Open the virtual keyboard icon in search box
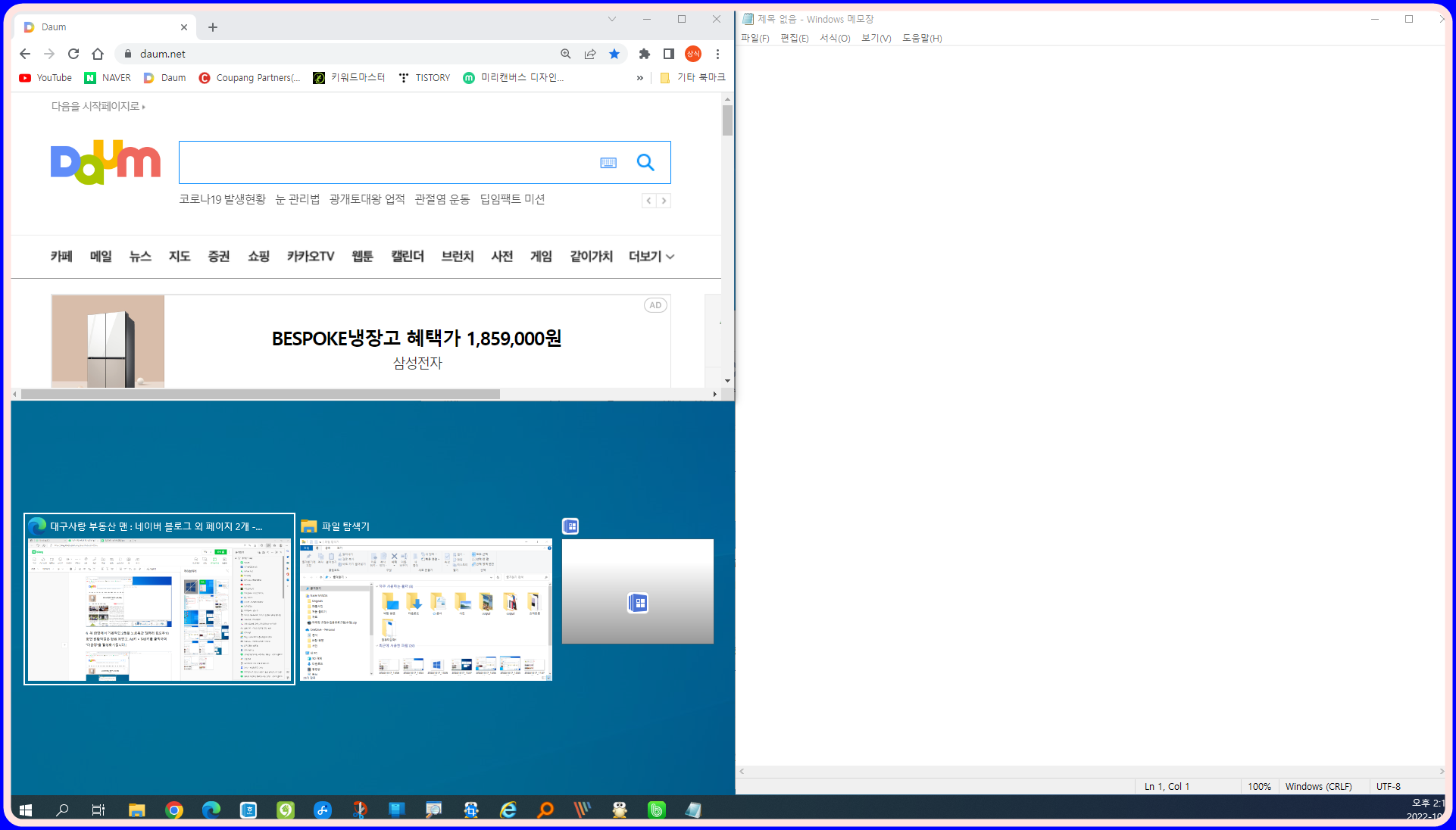Image resolution: width=1456 pixels, height=830 pixels. pyautogui.click(x=608, y=163)
